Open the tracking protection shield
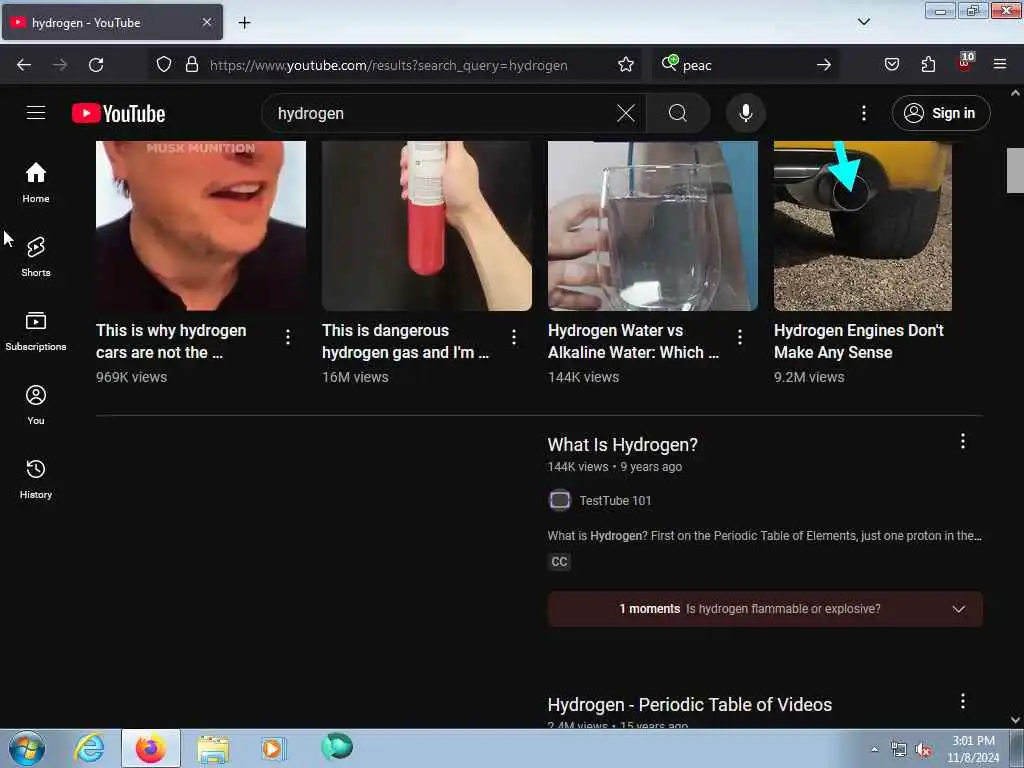The height and width of the screenshot is (768, 1024). pos(164,65)
